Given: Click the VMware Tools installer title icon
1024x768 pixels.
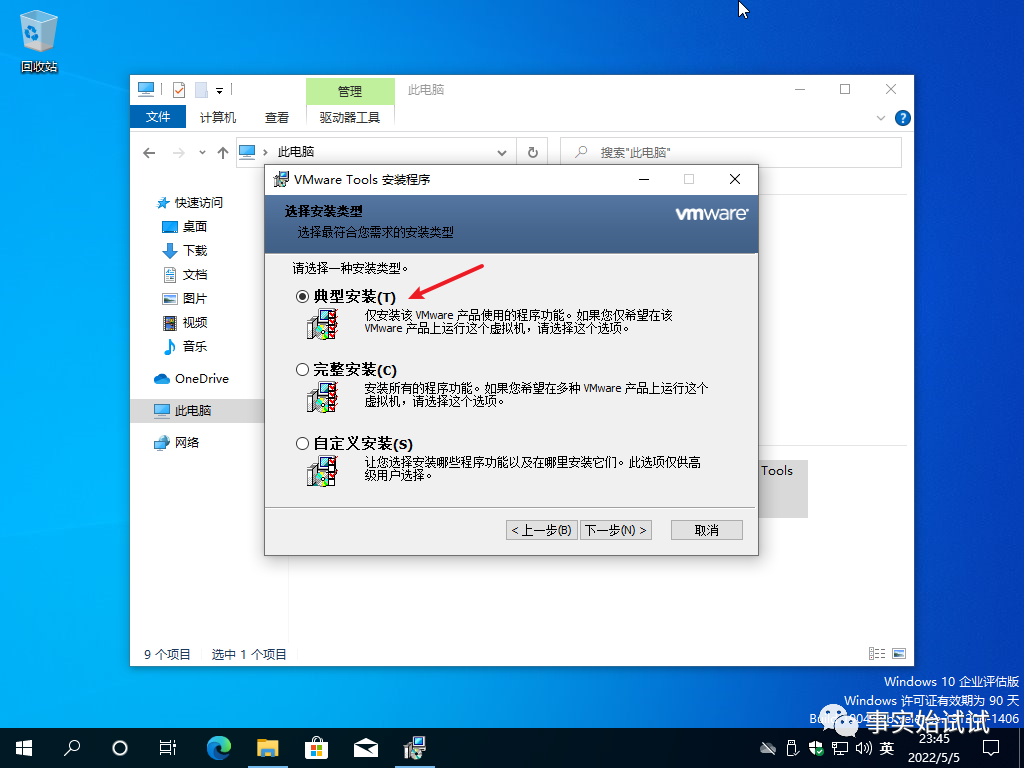Looking at the screenshot, I should tap(281, 180).
